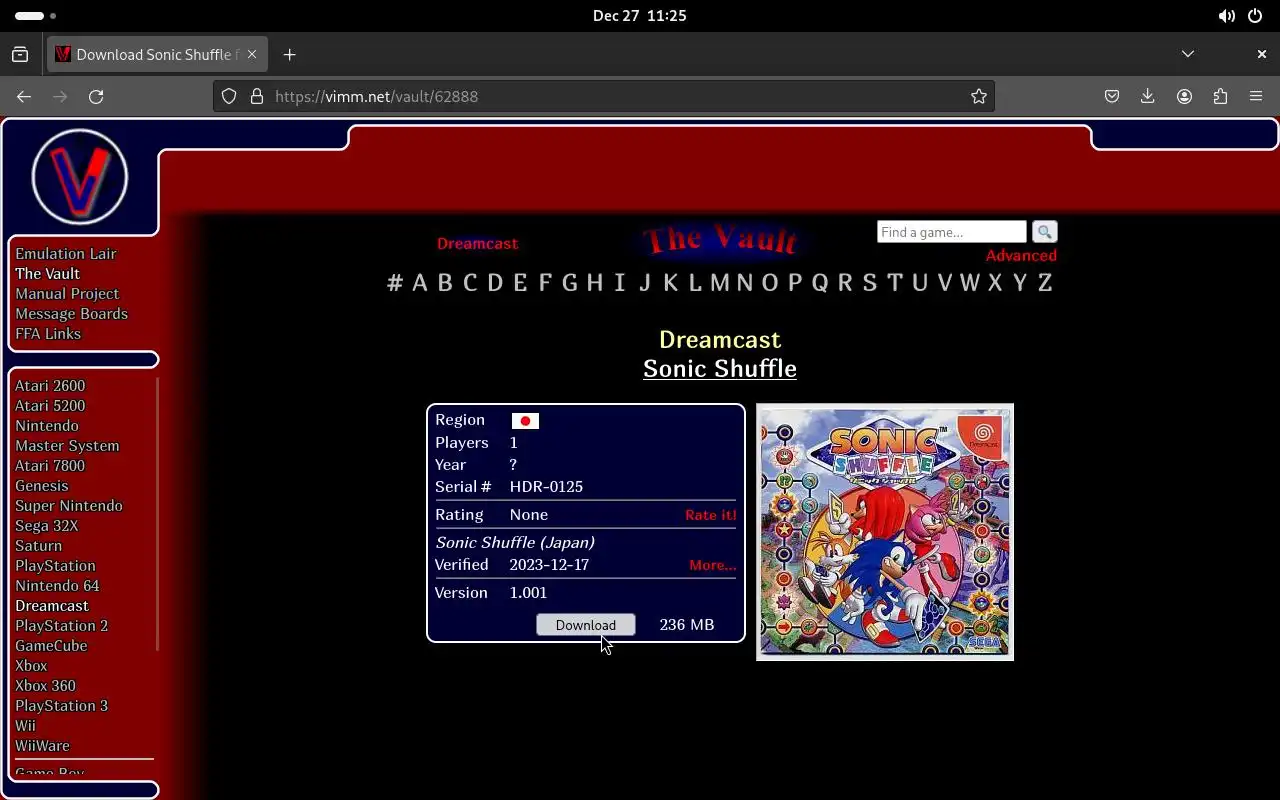The height and width of the screenshot is (800, 1280).
Task: Browse games starting with # symbol
Action: pos(395,283)
